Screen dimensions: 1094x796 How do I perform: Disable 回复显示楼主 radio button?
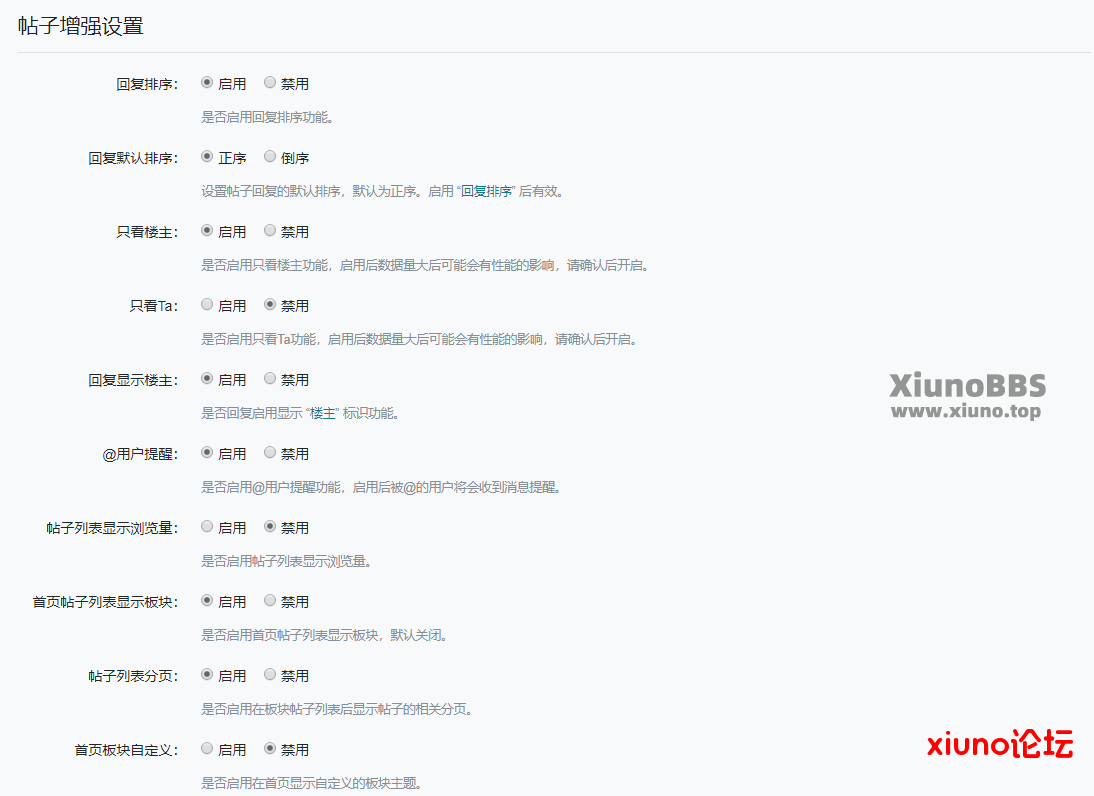[x=270, y=379]
